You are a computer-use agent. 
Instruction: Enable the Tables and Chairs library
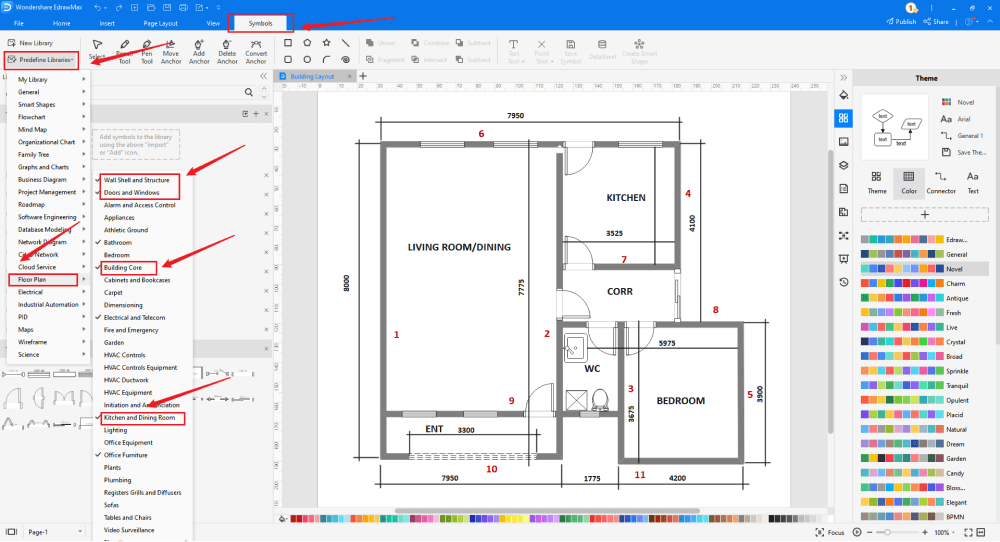pos(128,518)
